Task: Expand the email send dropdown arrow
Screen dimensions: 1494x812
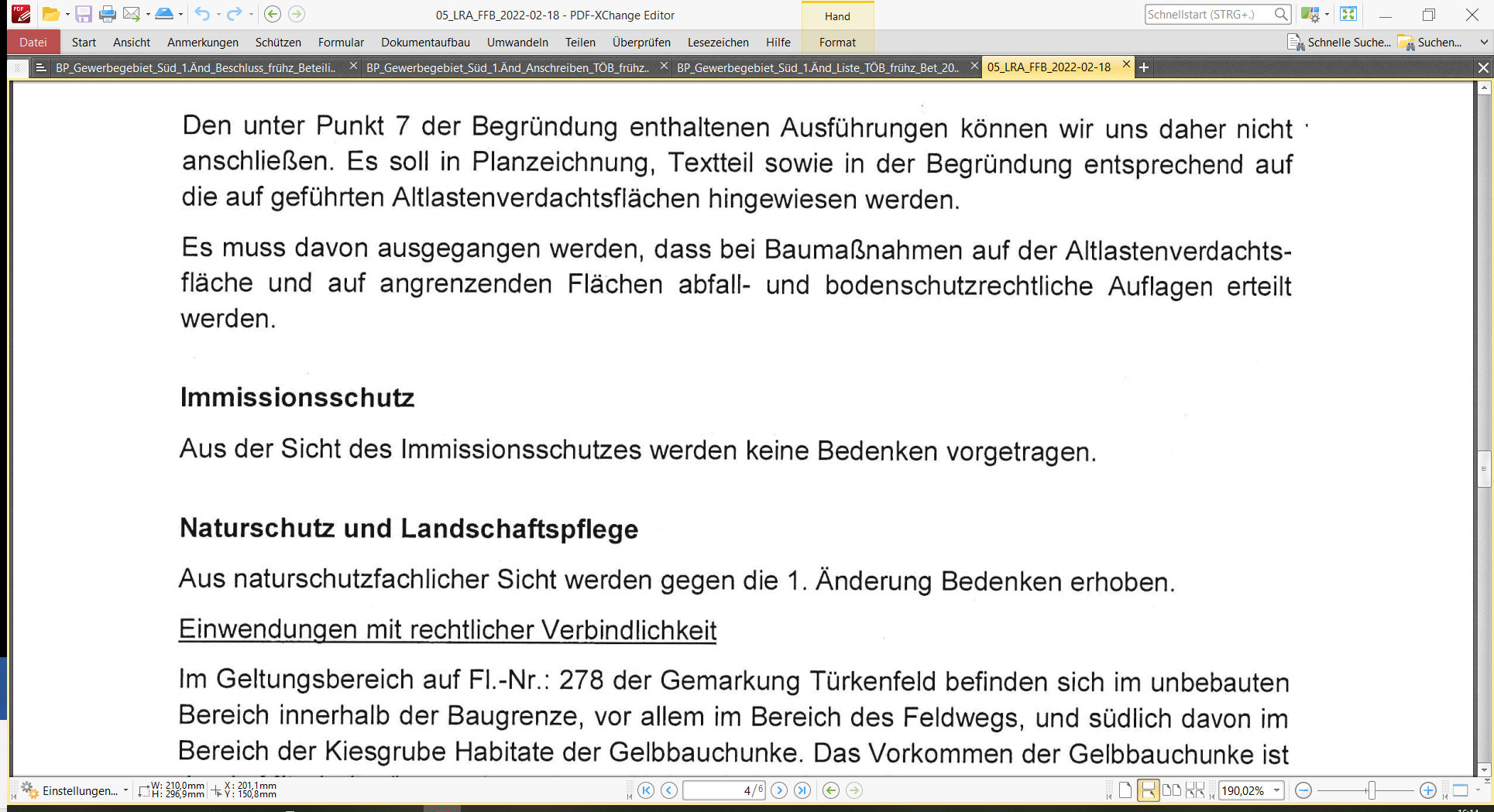Action: coord(148,15)
